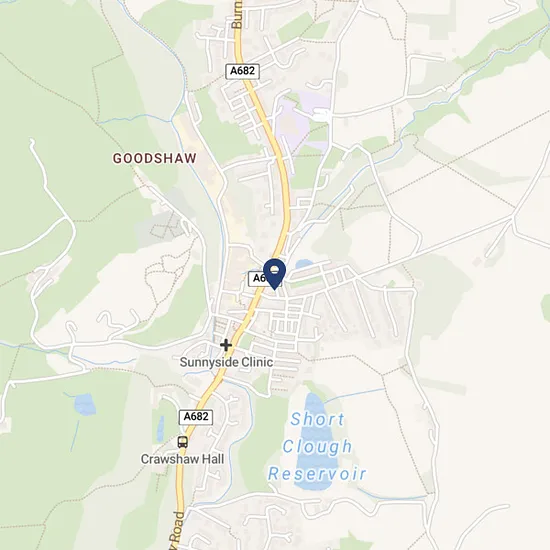Click the narrow blue pond west of Crawshaw Hall
Viewport: 550px width, 550px height.
[x=160, y=429]
